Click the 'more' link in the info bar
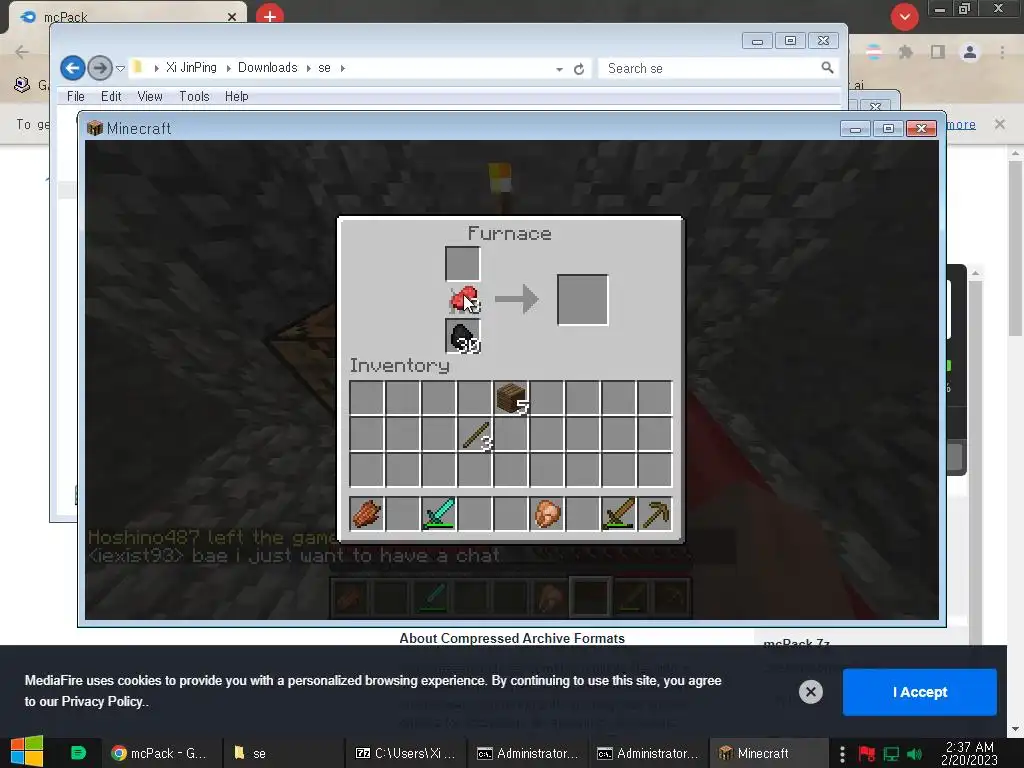1024x768 pixels. [x=961, y=124]
